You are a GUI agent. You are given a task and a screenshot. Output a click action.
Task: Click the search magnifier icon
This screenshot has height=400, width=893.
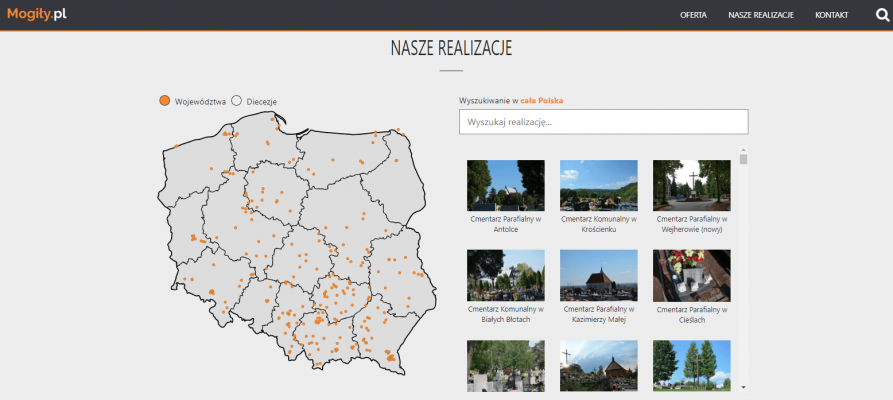[x=881, y=15]
